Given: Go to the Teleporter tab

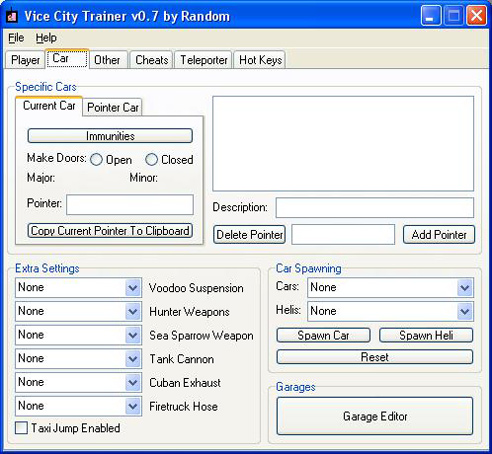Looking at the screenshot, I should [203, 60].
